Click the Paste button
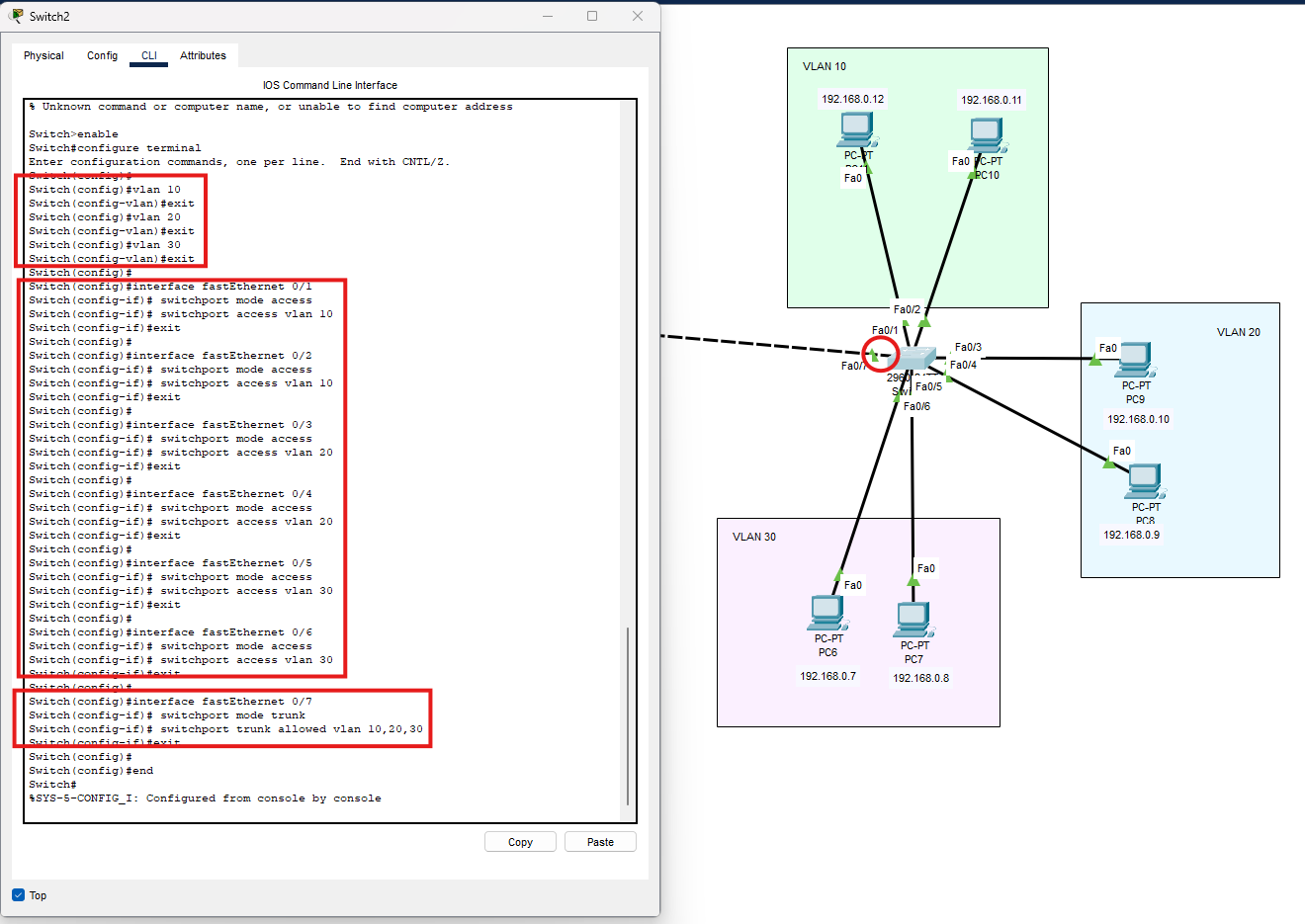This screenshot has height=924, width=1305. 600,842
